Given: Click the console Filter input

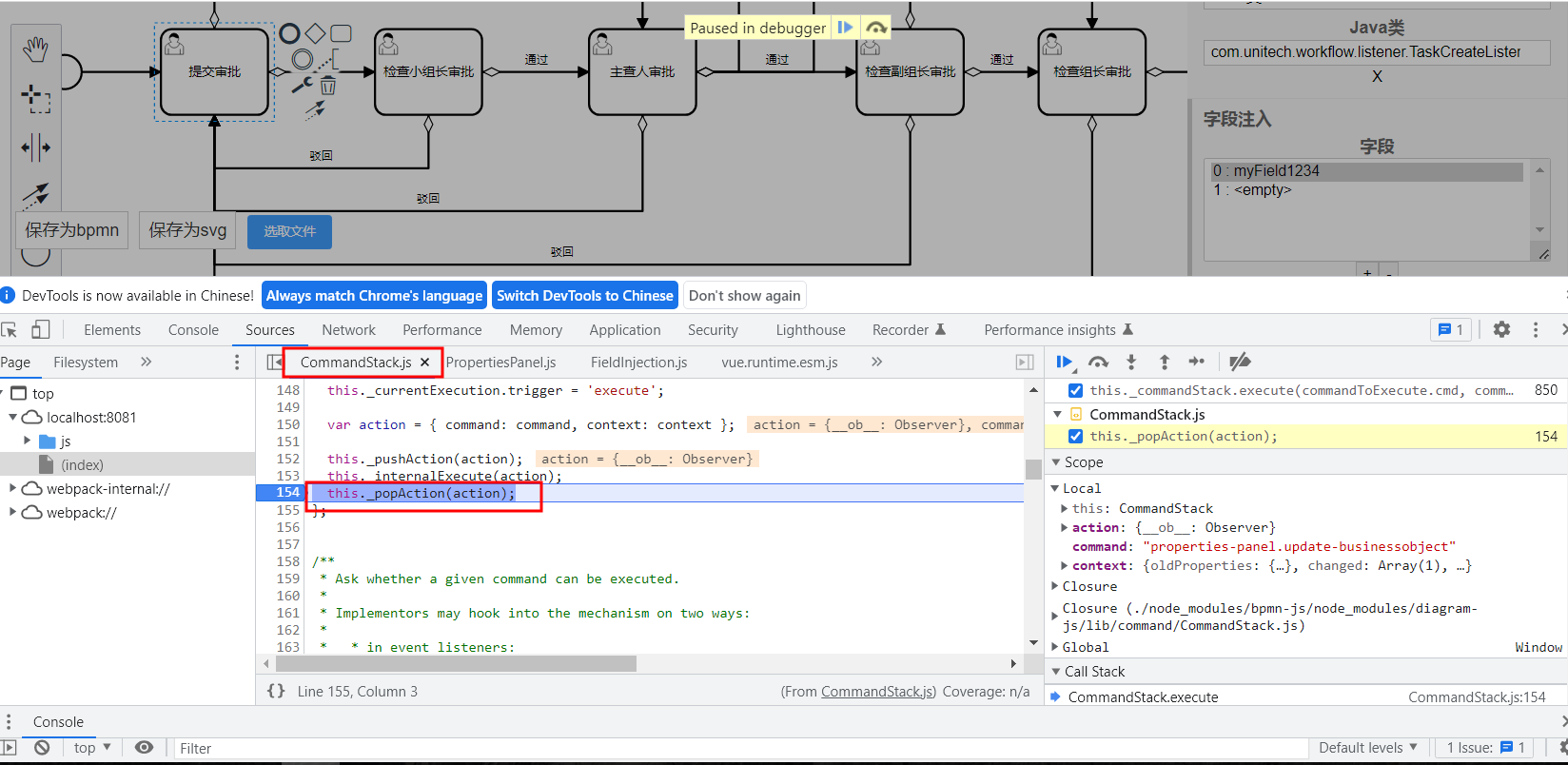Looking at the screenshot, I should pyautogui.click(x=742, y=748).
